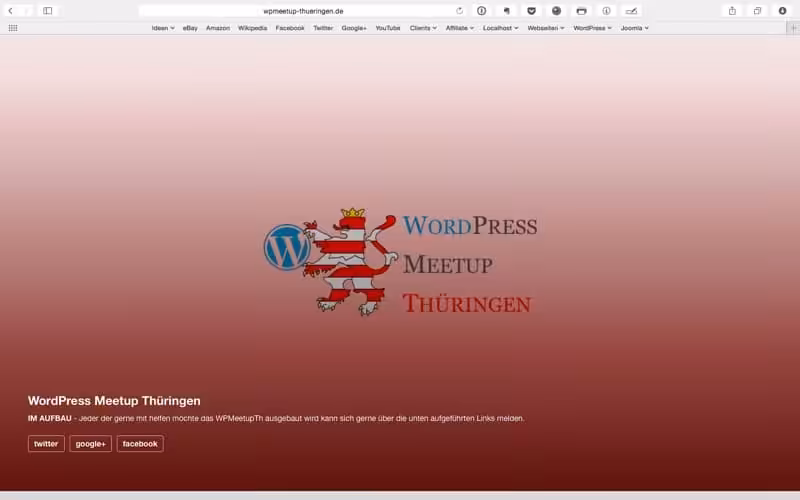Save page with the Pocket icon
The image size is (800, 500).
[x=531, y=11]
